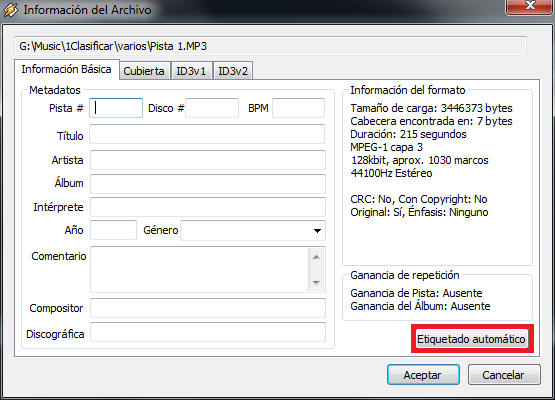Click the Intérprete text field
This screenshot has width=555, height=400.
pos(208,207)
